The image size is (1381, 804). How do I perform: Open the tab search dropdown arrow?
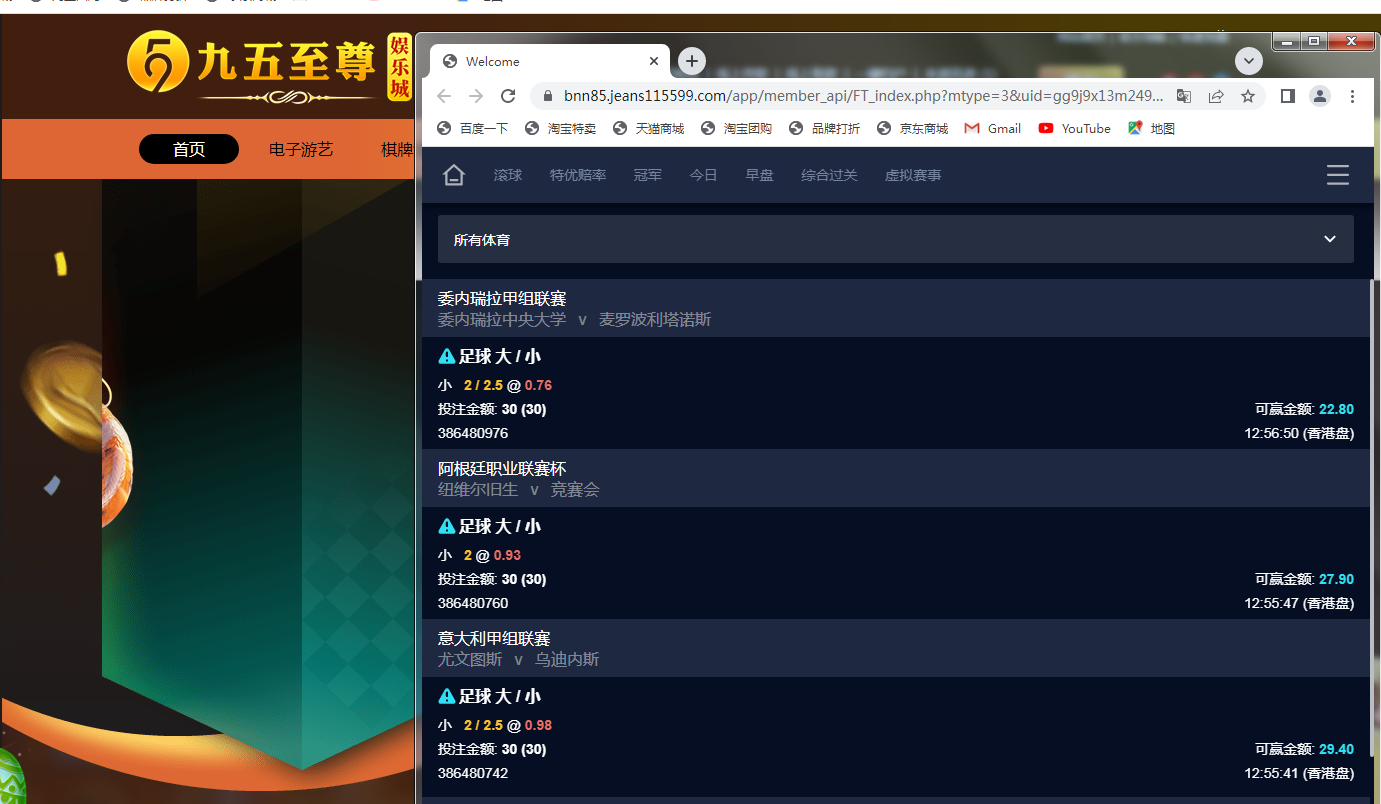pyautogui.click(x=1249, y=61)
